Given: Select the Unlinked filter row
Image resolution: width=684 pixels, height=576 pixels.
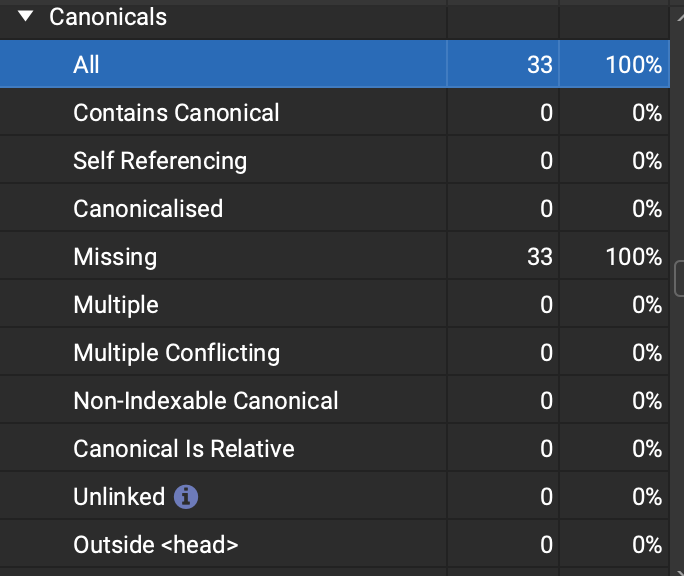Looking at the screenshot, I should click(x=119, y=497).
